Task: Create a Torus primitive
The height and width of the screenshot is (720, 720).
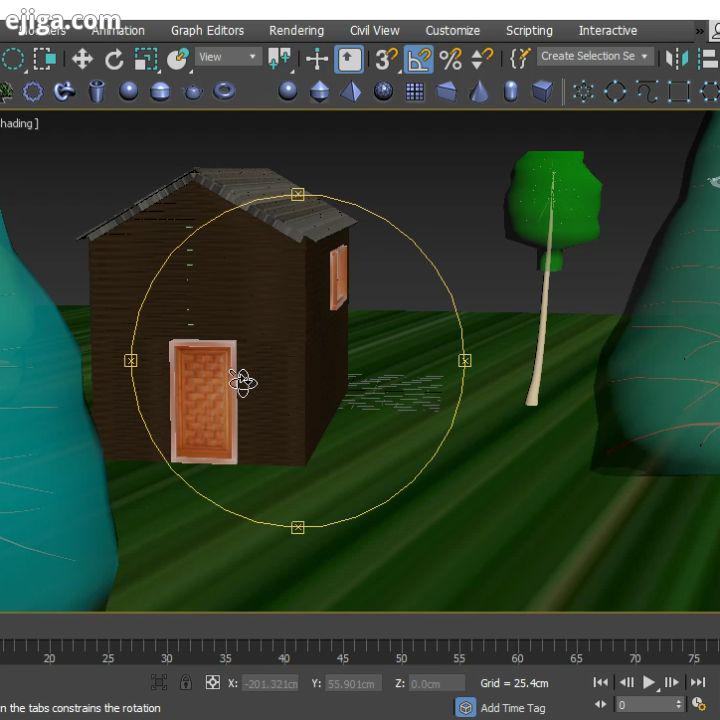Action: [225, 91]
